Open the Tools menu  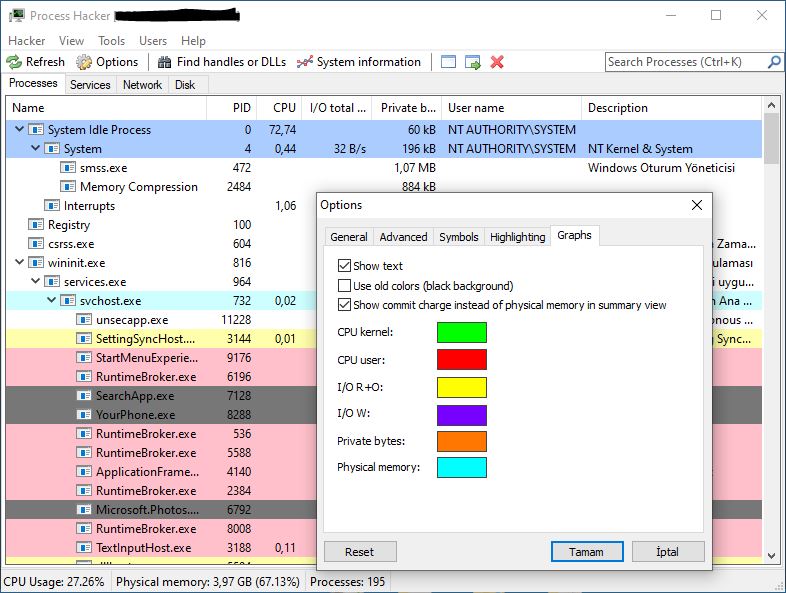111,41
